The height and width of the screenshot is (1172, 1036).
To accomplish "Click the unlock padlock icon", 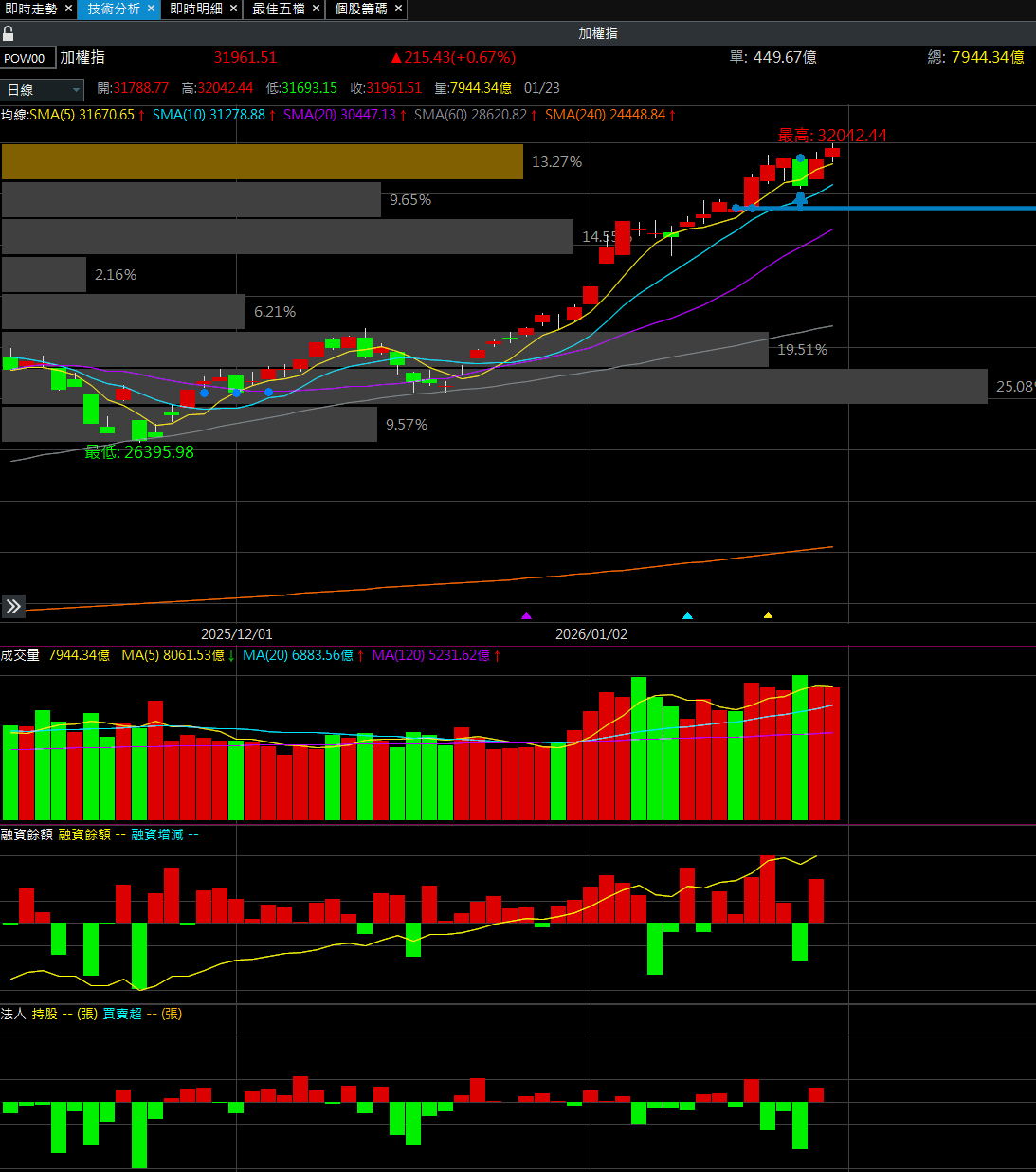I will 9,33.
